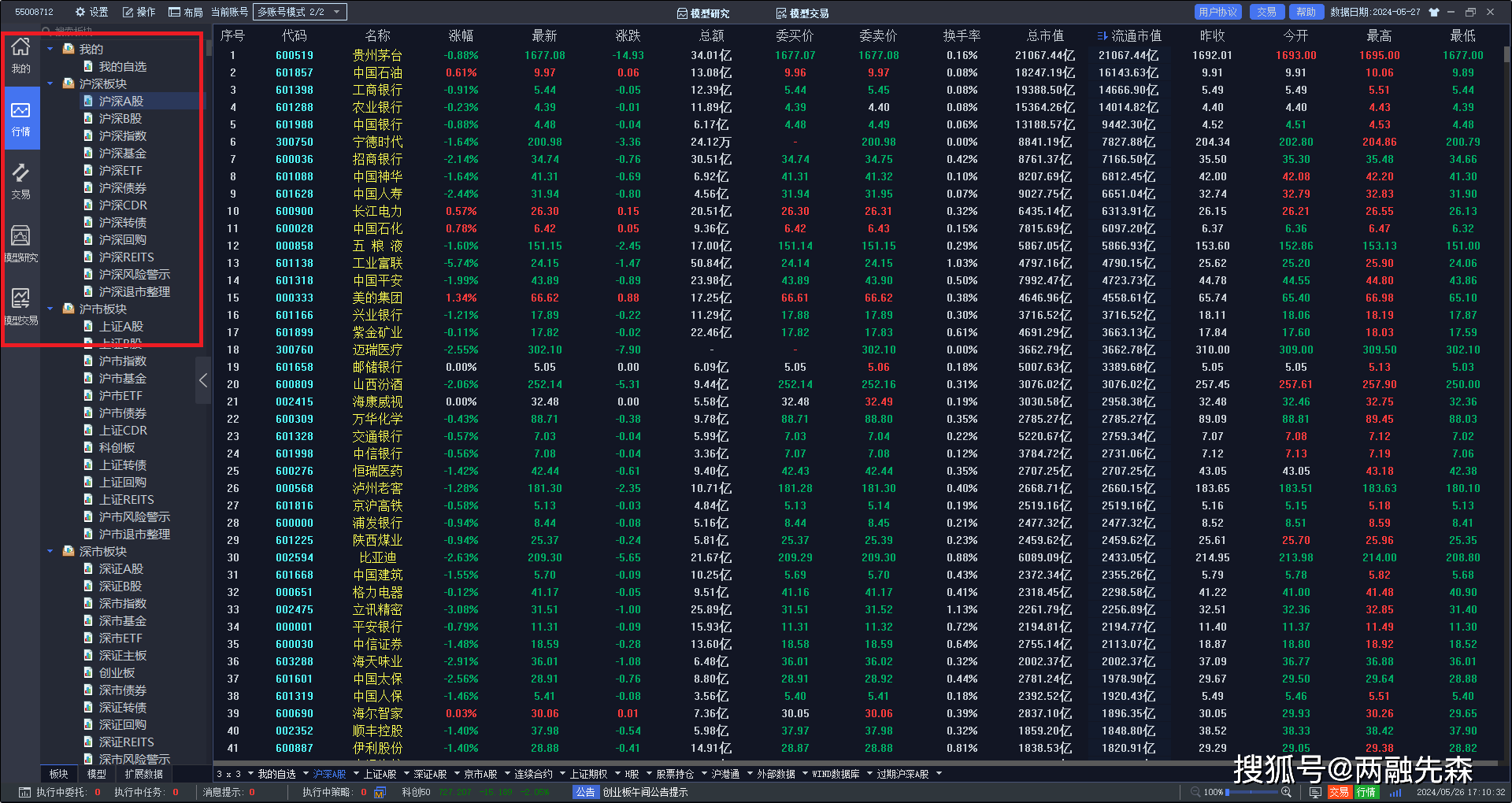Click the 帮助 button

[1306, 12]
